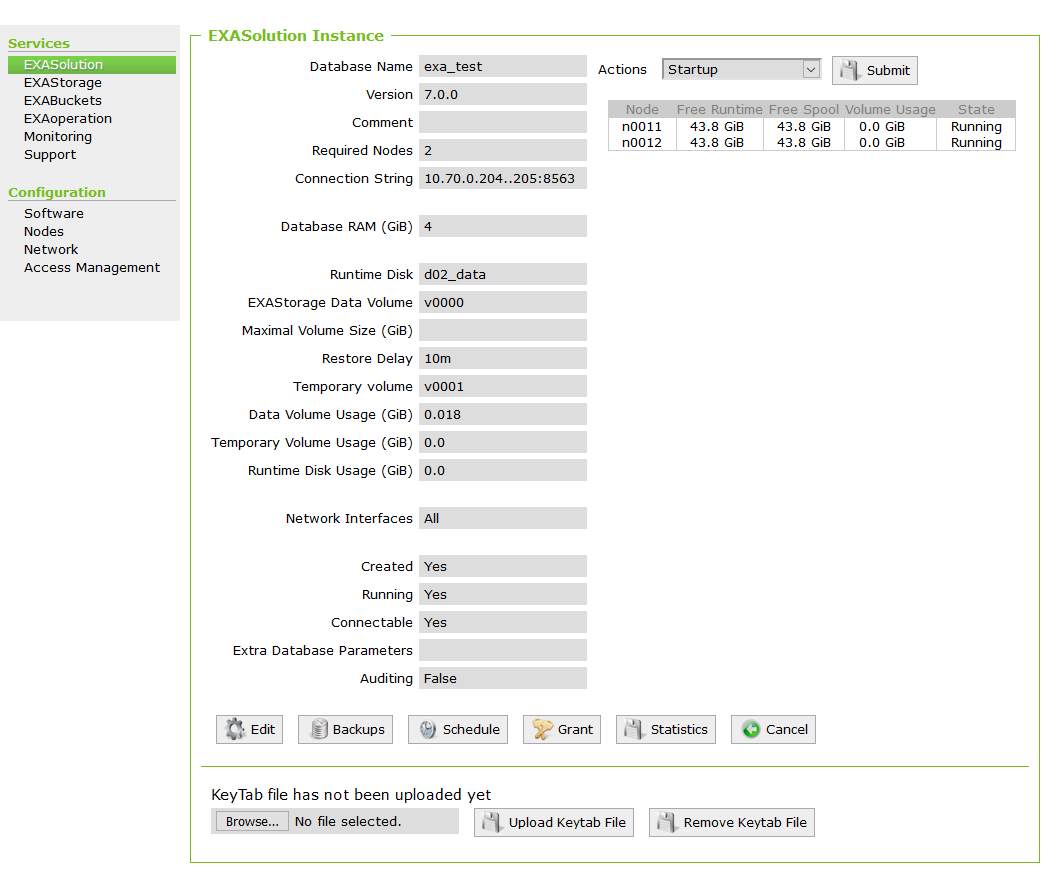Click the empty Extra Database Parameters field
Screen dimensions: 1048x877
pos(503,650)
